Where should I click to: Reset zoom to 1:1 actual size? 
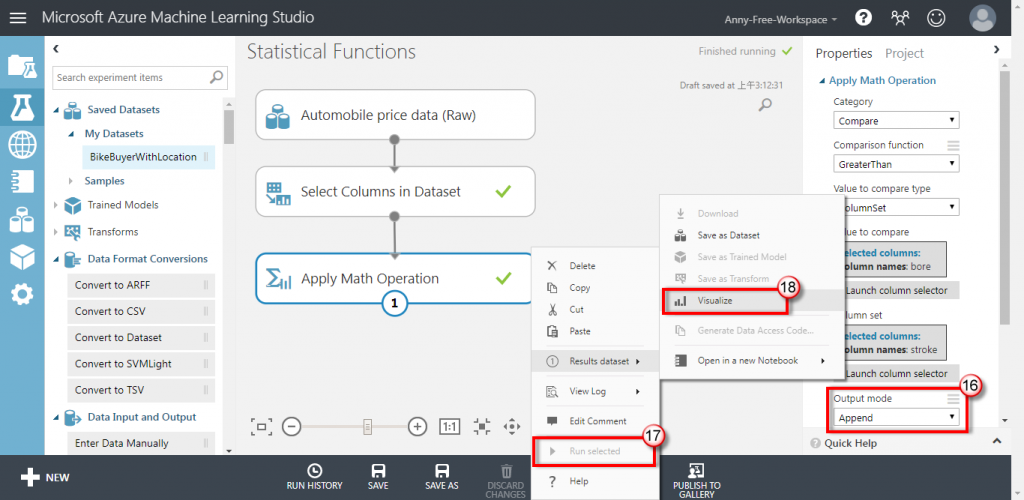[x=449, y=427]
